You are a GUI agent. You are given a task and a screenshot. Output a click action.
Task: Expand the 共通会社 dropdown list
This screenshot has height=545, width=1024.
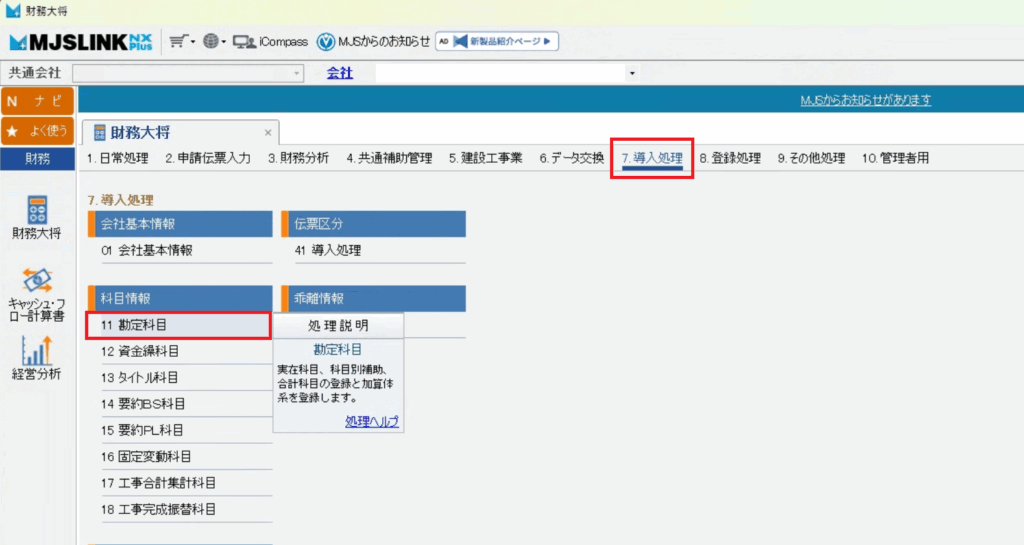(x=297, y=73)
